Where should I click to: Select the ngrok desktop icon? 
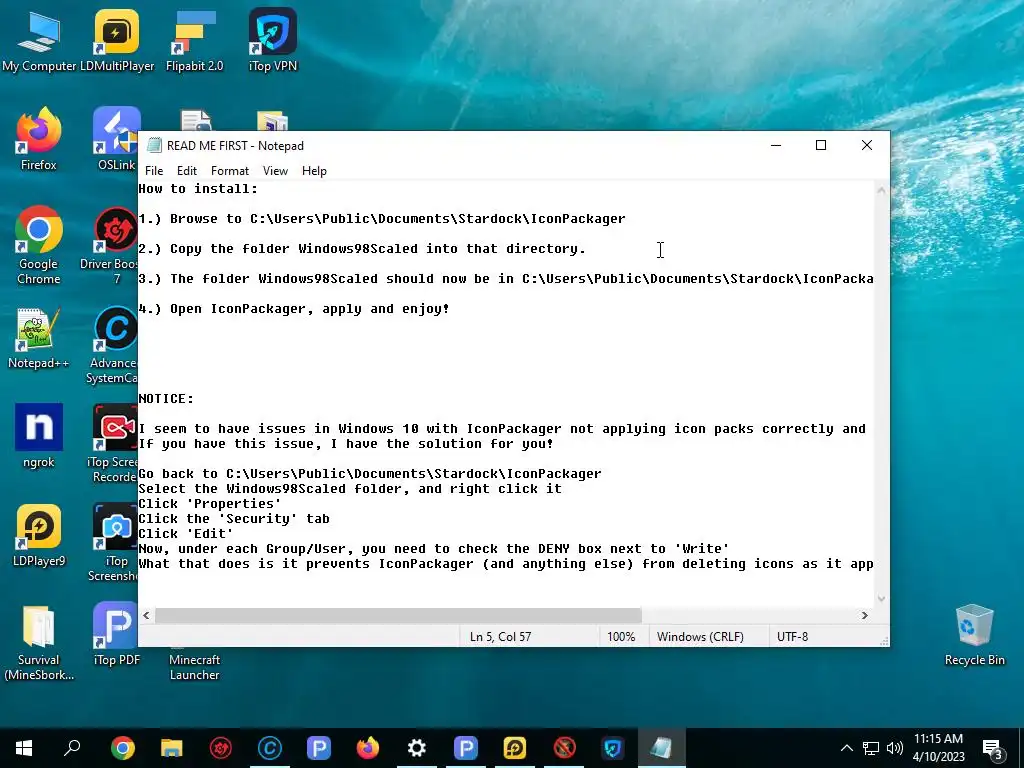point(39,436)
